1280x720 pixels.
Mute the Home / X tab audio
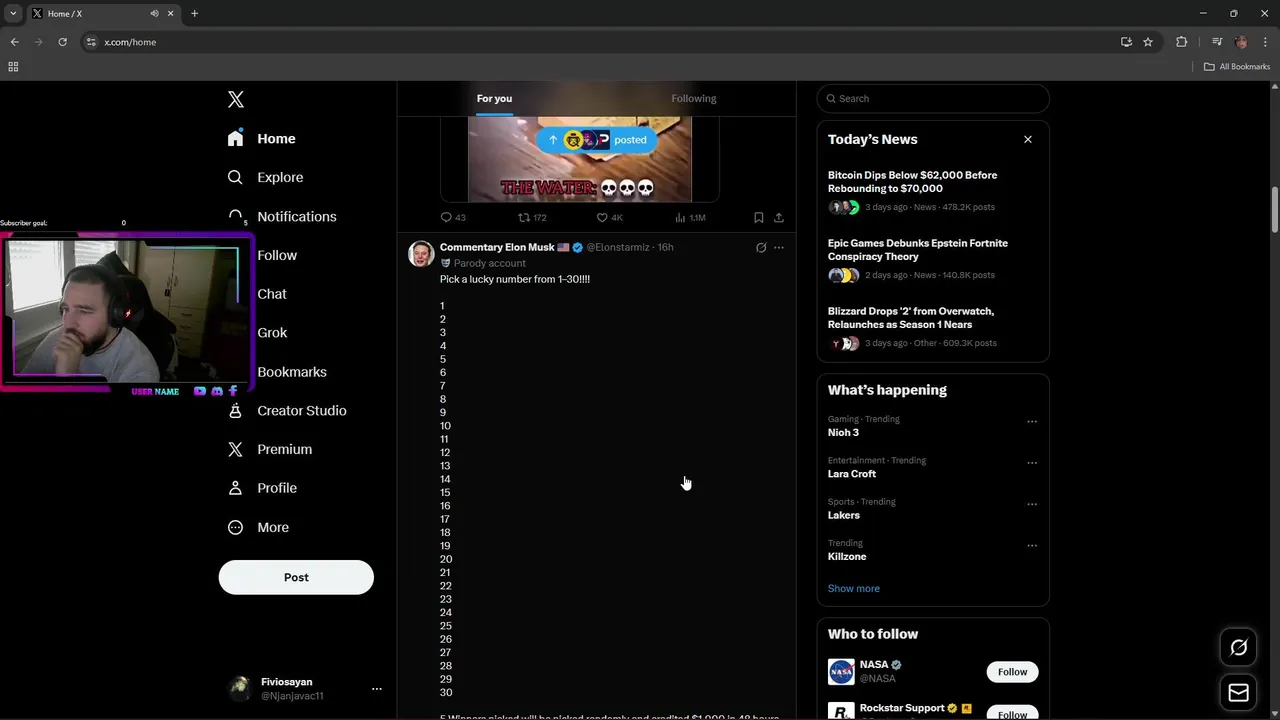(154, 13)
